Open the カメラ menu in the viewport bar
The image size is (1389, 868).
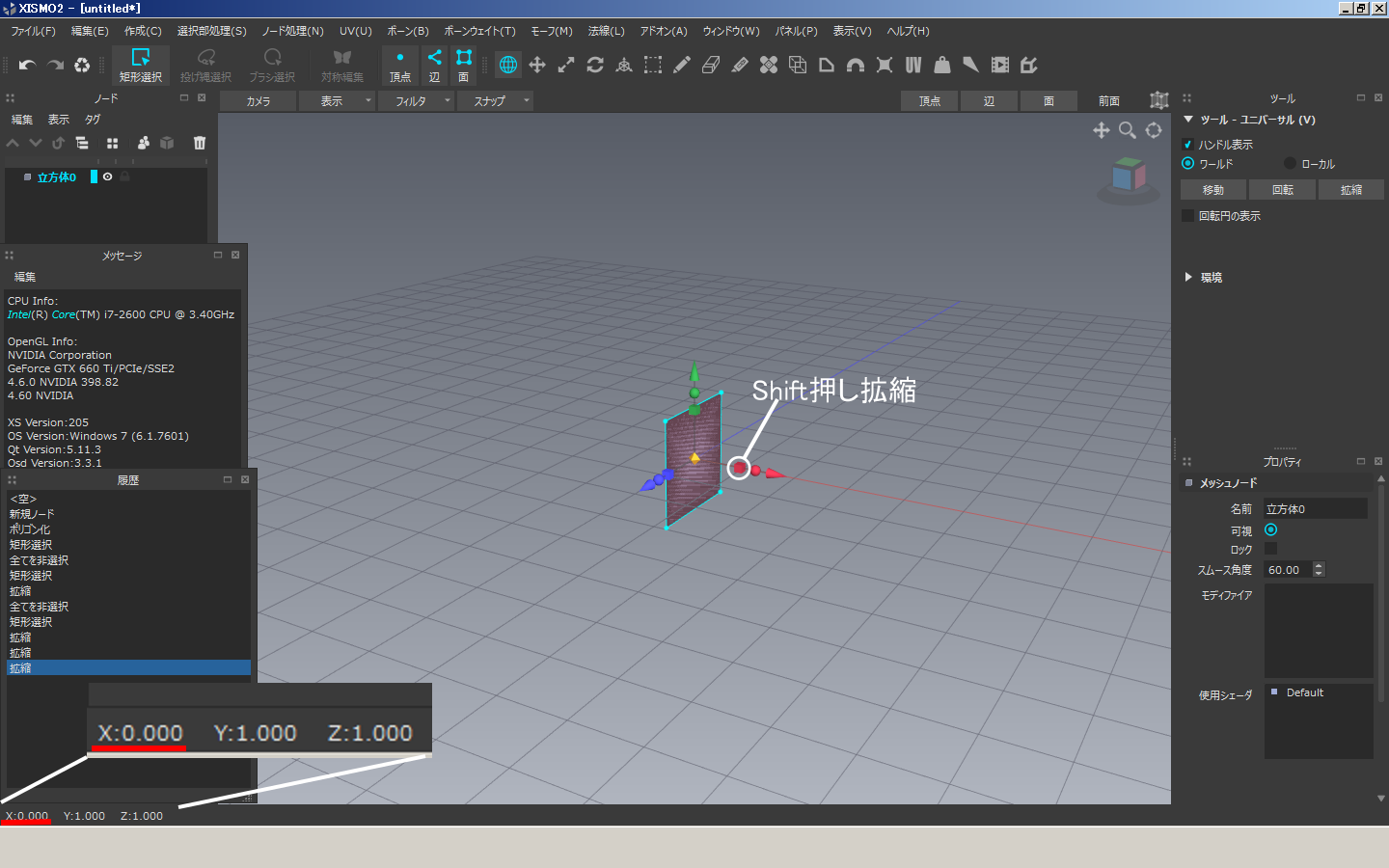coord(258,100)
